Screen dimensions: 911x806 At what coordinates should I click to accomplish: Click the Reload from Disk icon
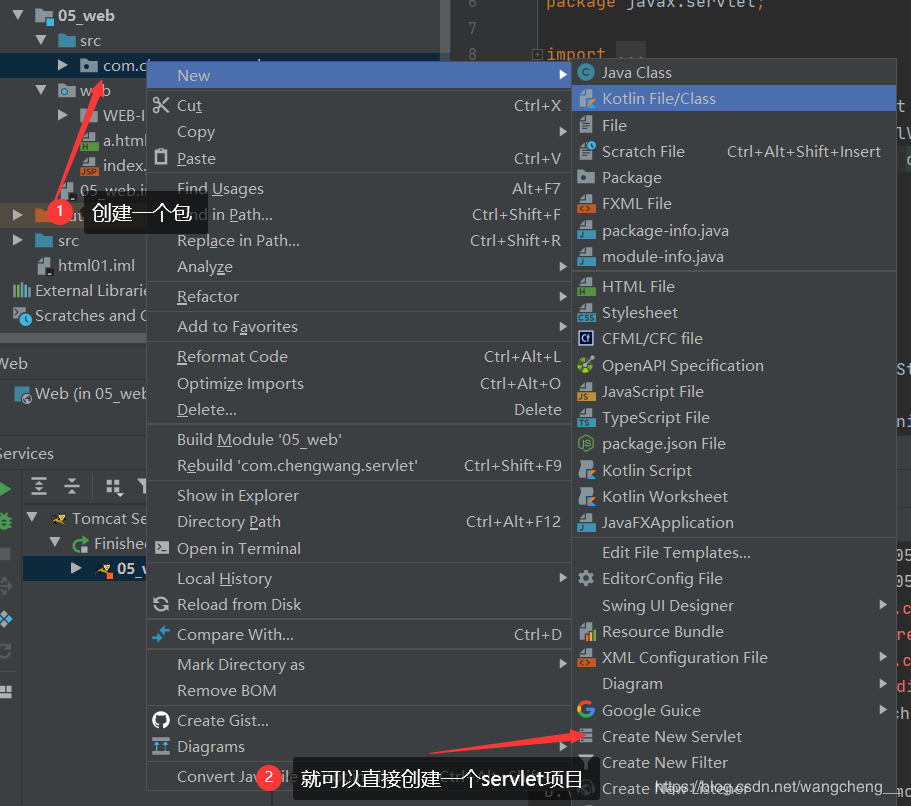click(x=161, y=604)
